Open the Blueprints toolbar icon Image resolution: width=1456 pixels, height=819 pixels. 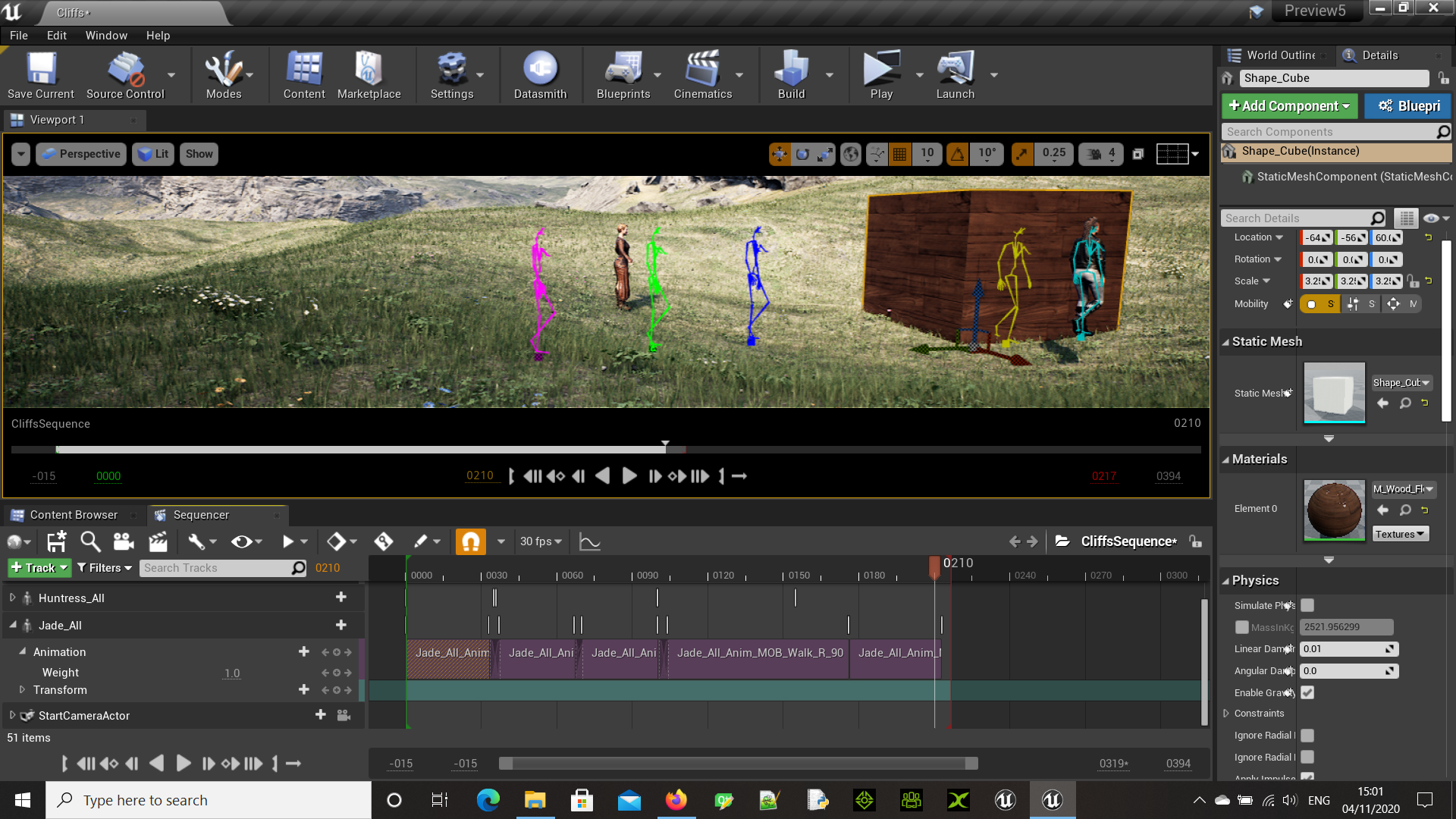(623, 75)
